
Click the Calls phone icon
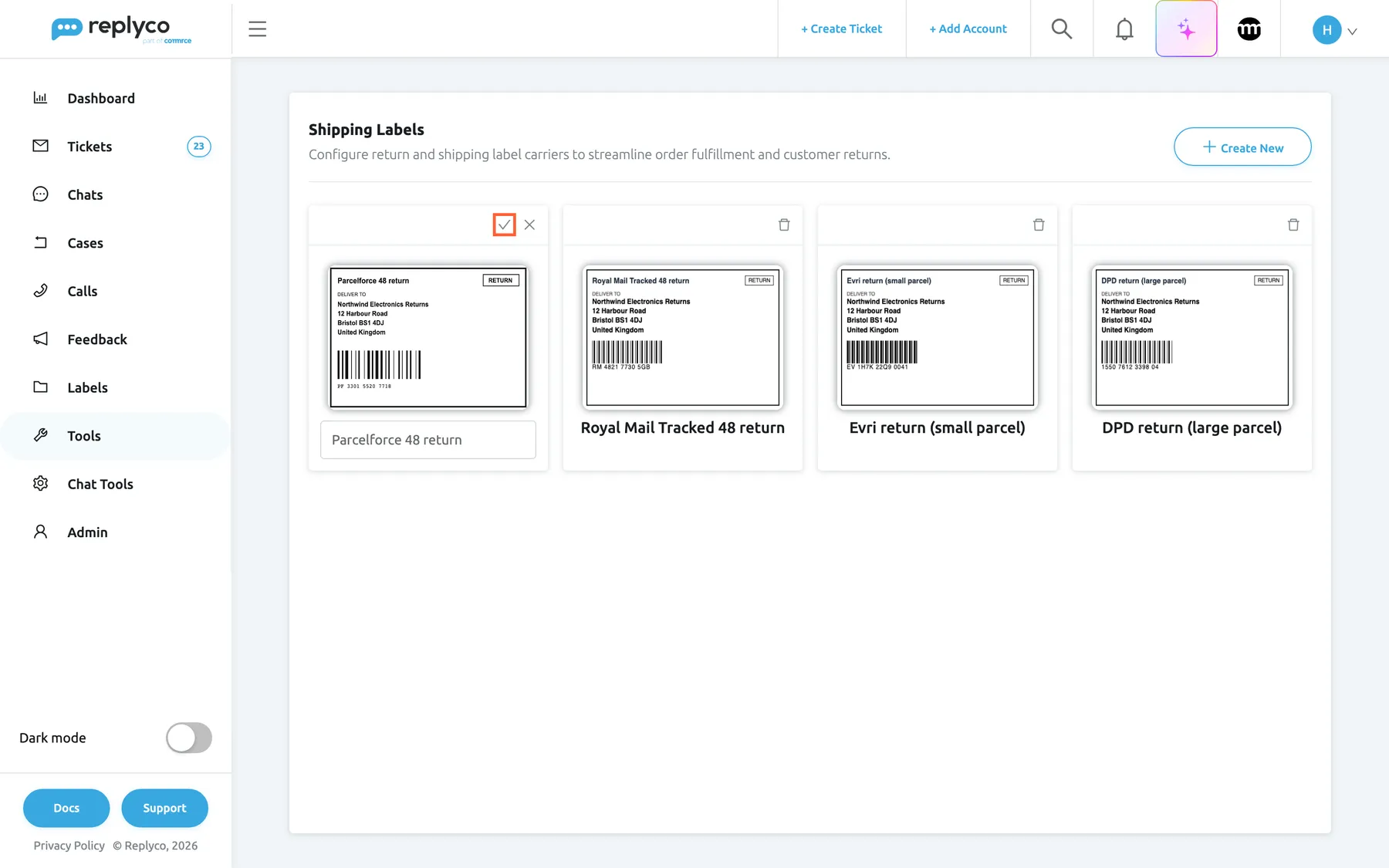click(x=40, y=291)
